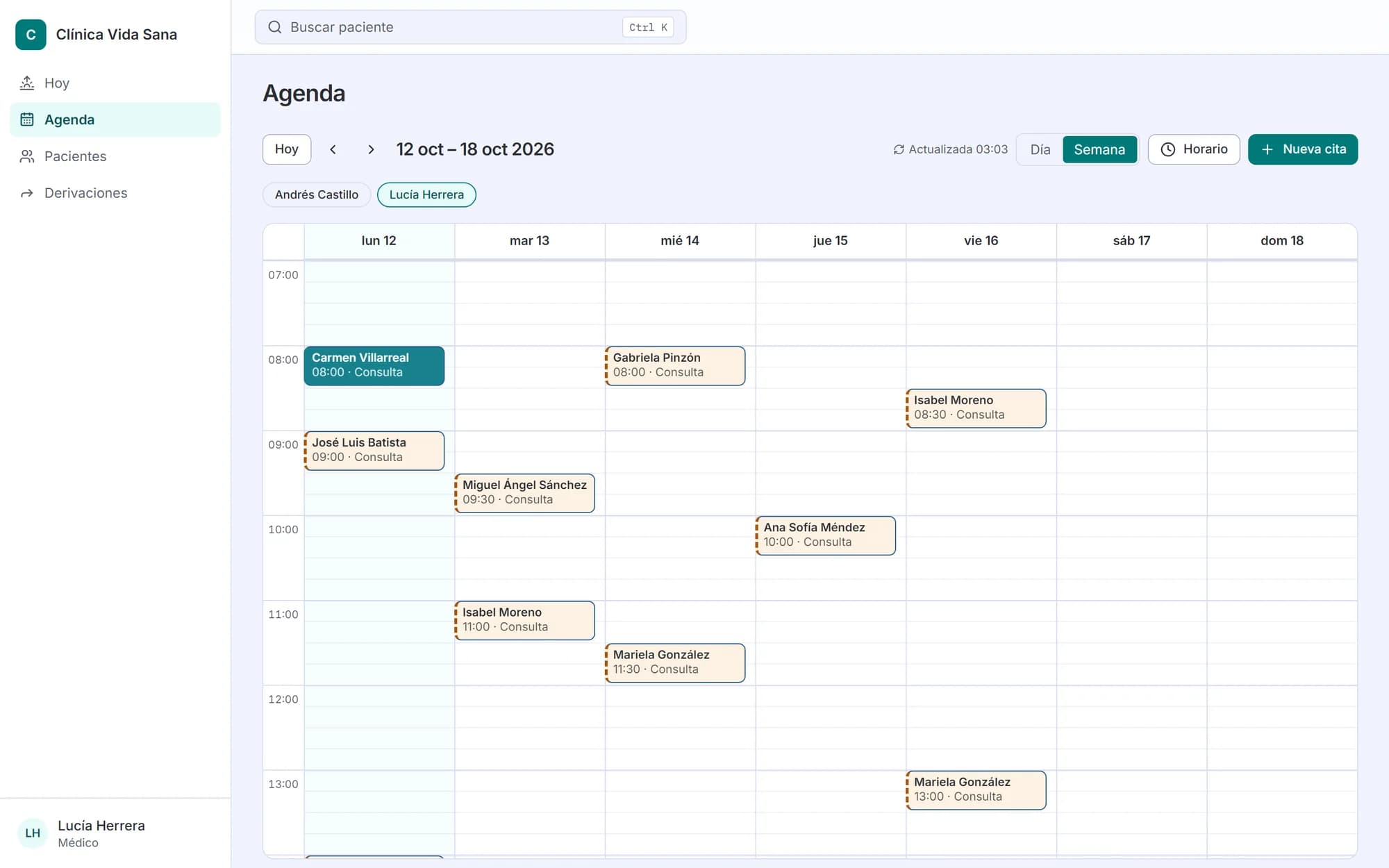Viewport: 1389px width, 868px height.
Task: Open the Lucía Herrera Médico profile
Action: coord(115,833)
